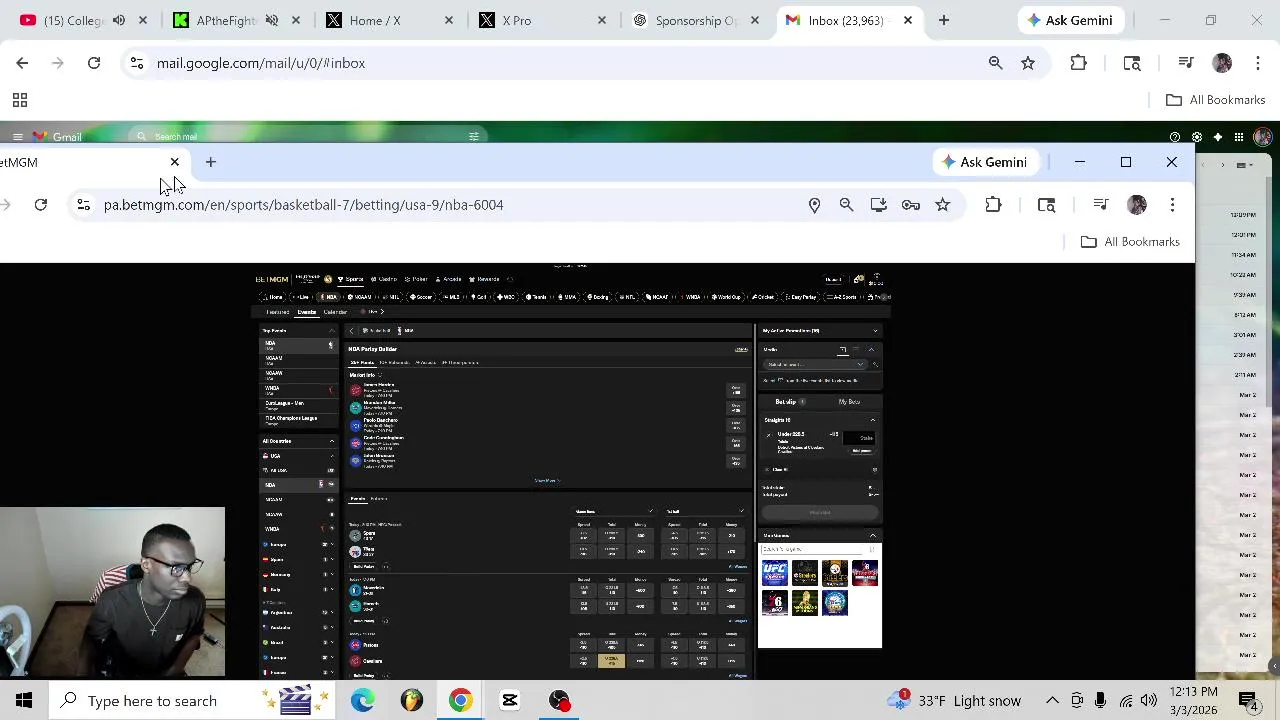Click tab search icon in BetMGM toolbar
The image size is (1280, 720).
tap(1046, 205)
